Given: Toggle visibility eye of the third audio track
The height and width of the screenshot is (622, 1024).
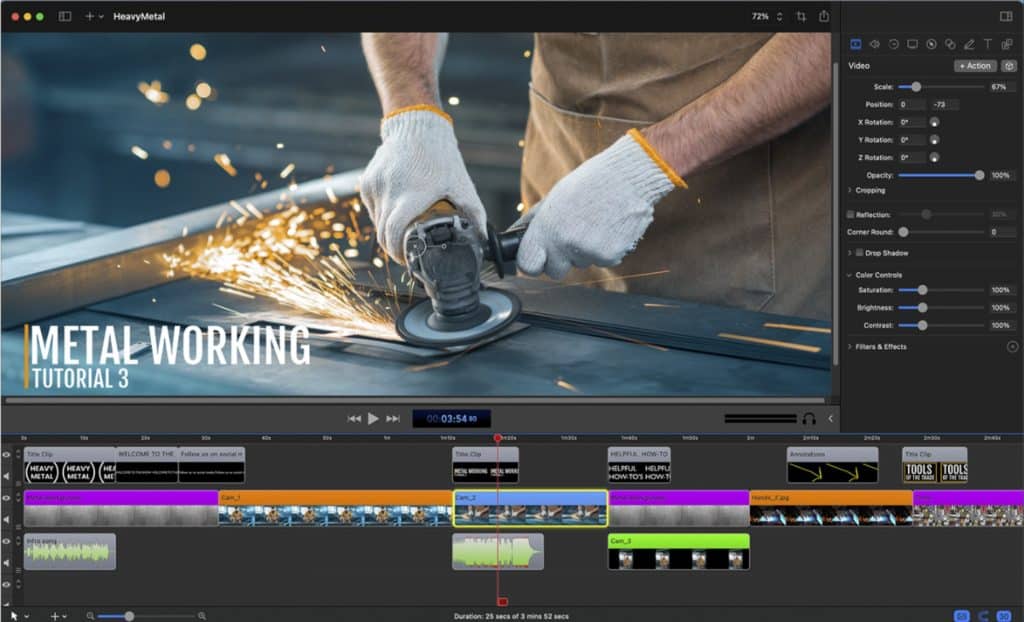Looking at the screenshot, I should coord(7,541).
